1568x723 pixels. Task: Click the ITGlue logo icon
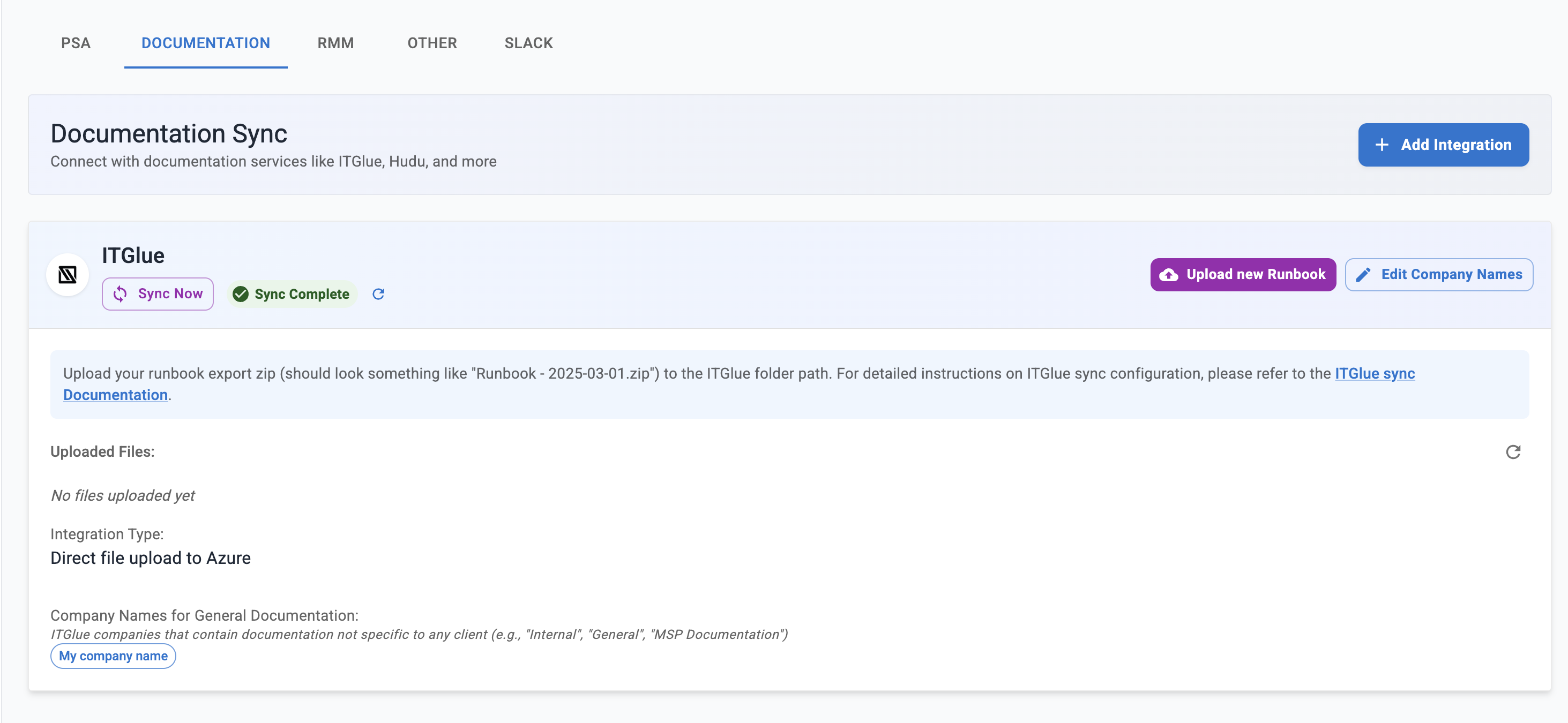pos(68,275)
